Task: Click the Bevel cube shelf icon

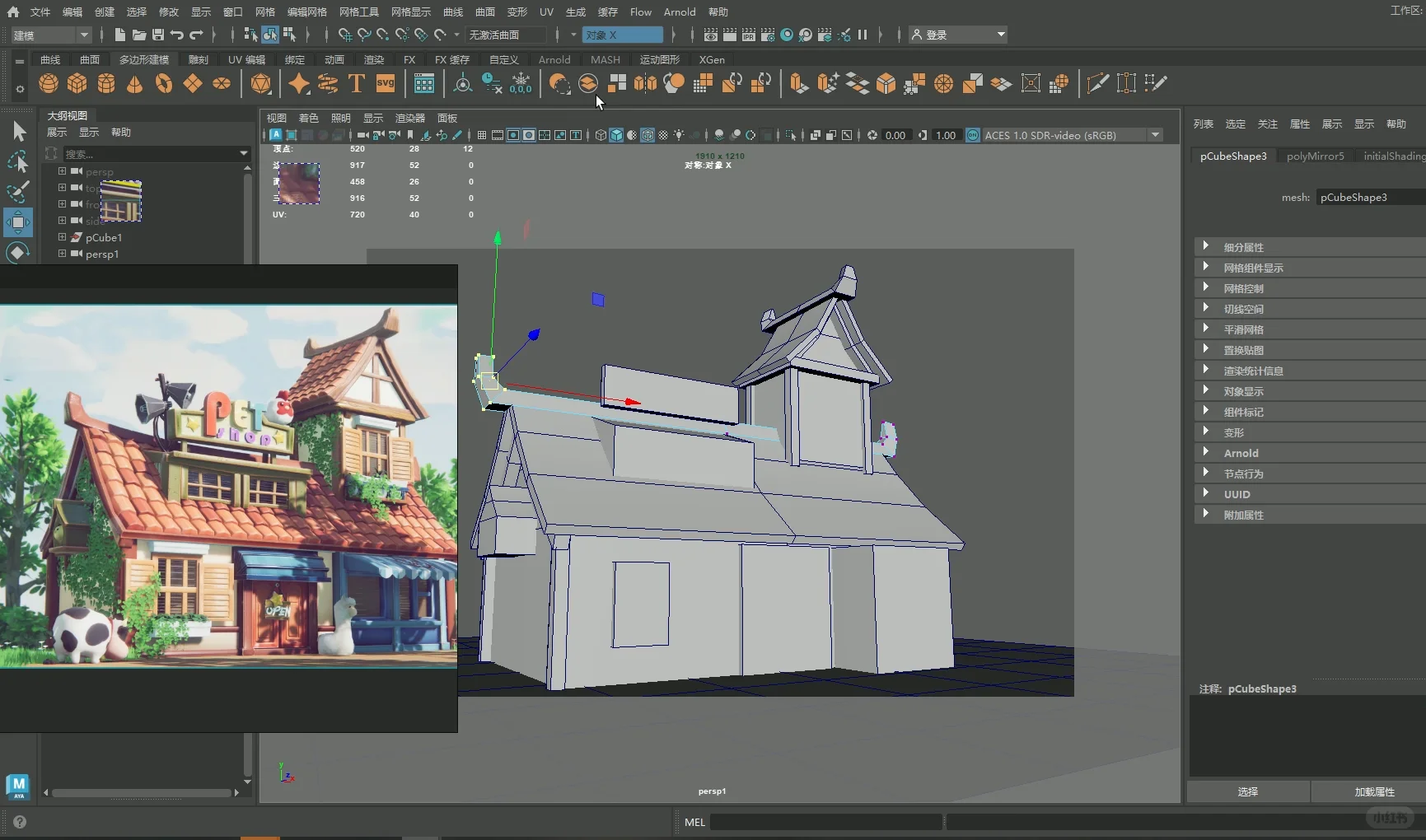Action: coord(886,83)
